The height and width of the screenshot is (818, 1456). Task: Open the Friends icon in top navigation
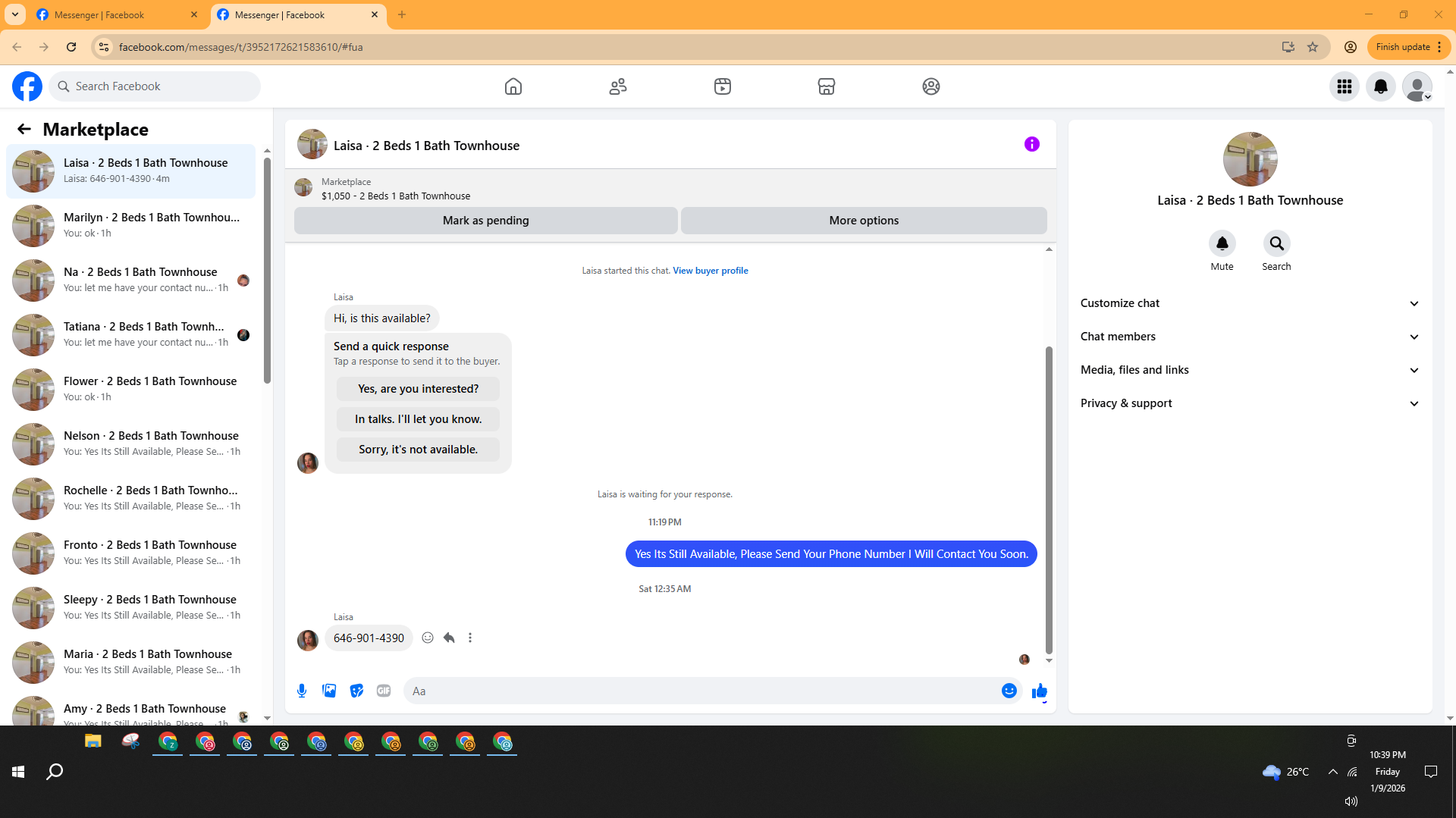pos(618,86)
